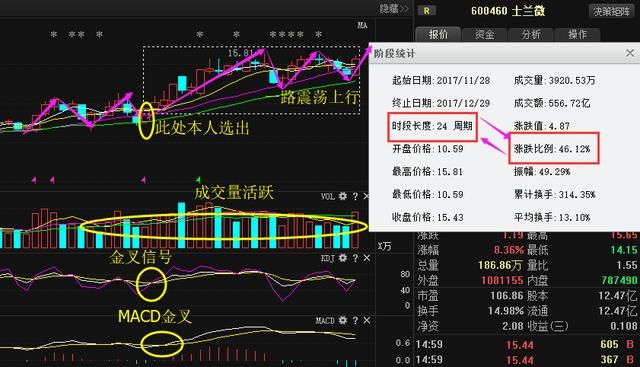Open MACD indicator help question mark
This screenshot has width=640, height=367.
coord(355,320)
